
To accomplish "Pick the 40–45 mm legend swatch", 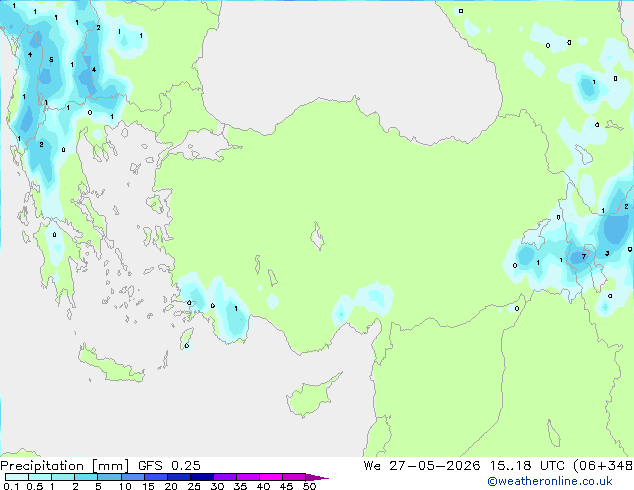I will point(271,477).
